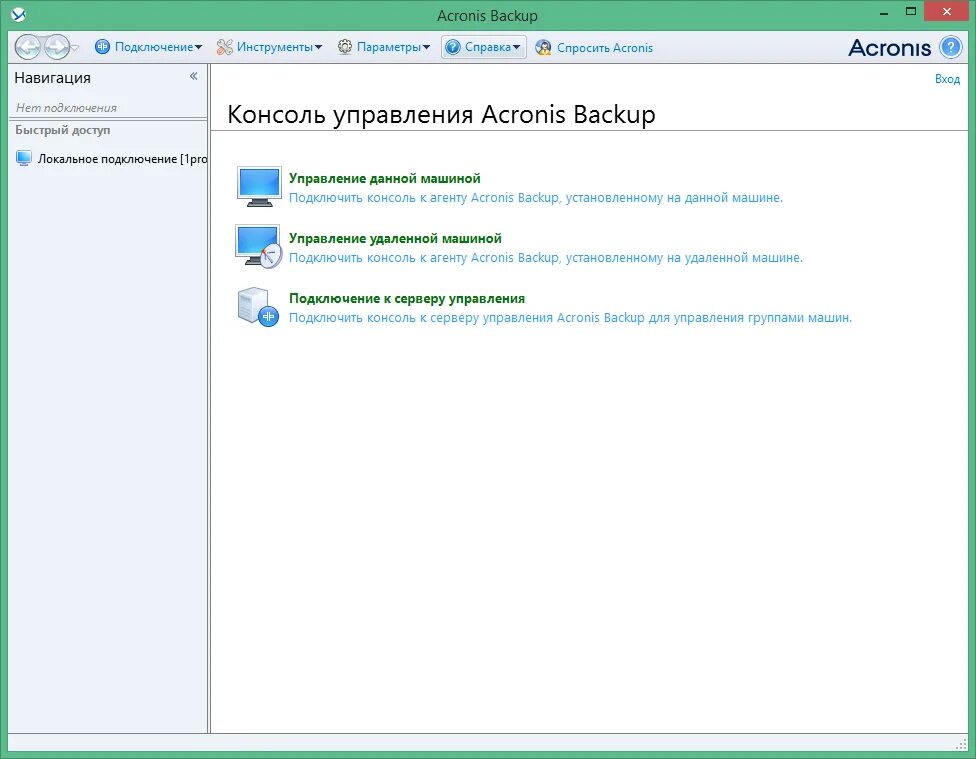Image resolution: width=976 pixels, height=759 pixels.
Task: Click the Локальное подключение monitor icon
Action: click(x=24, y=158)
